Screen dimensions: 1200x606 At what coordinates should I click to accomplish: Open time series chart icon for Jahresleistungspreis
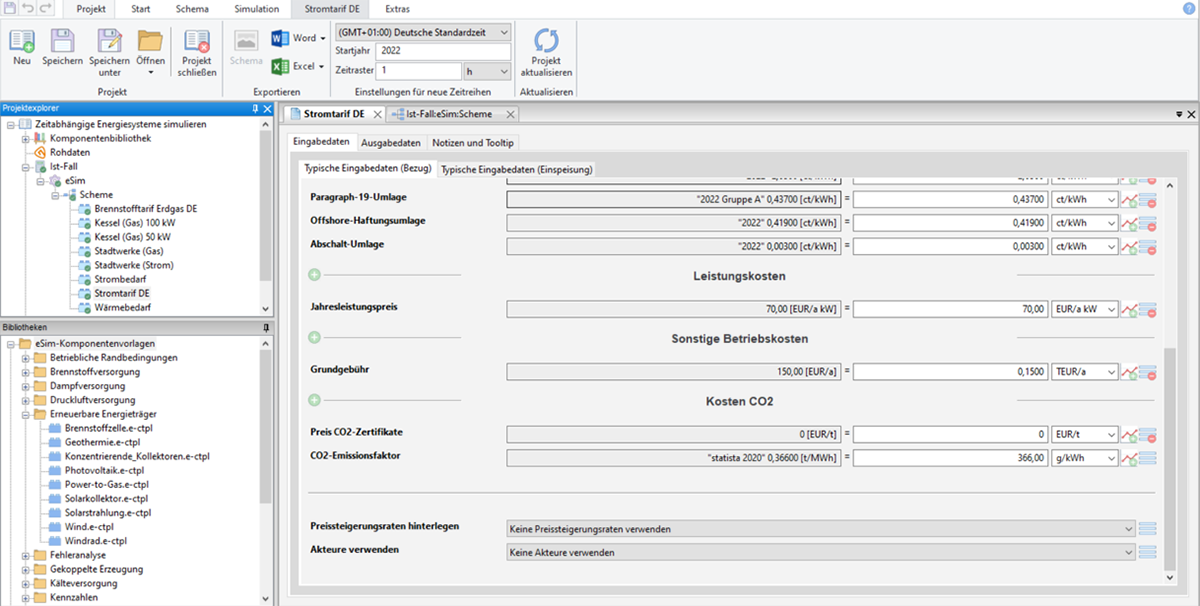[1129, 310]
